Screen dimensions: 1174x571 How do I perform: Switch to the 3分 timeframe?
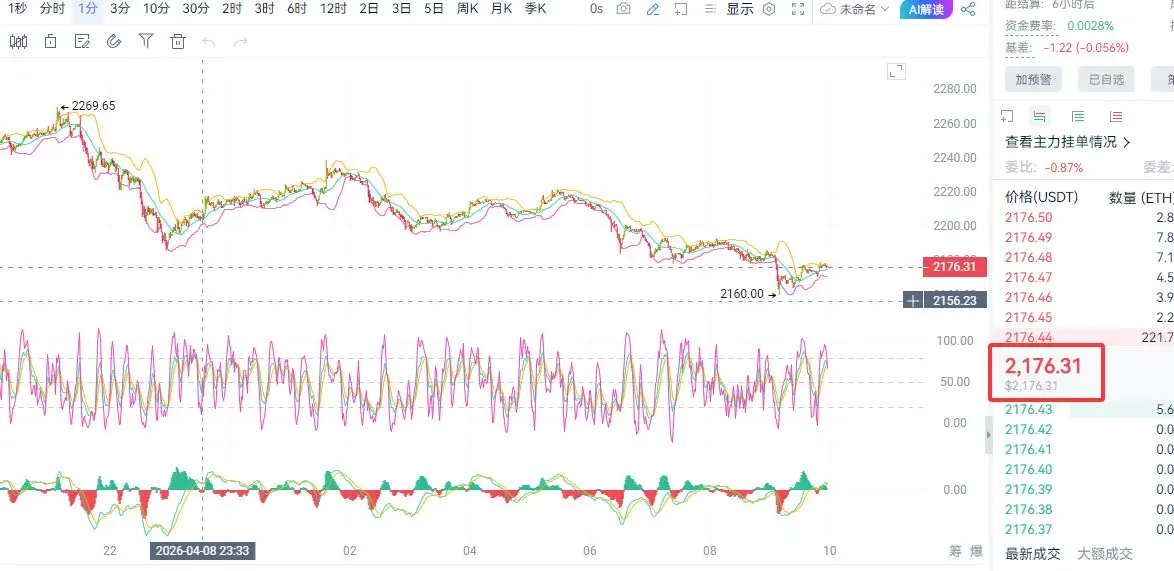120,9
